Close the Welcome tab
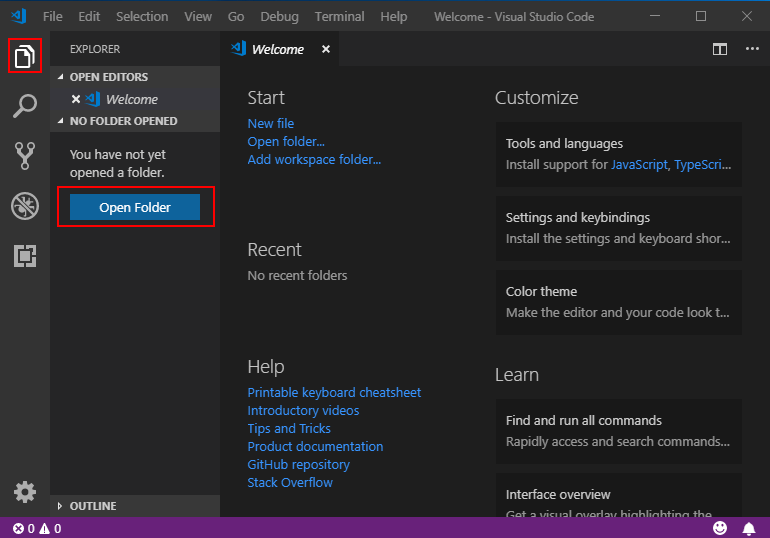This screenshot has width=770, height=538. [x=325, y=49]
